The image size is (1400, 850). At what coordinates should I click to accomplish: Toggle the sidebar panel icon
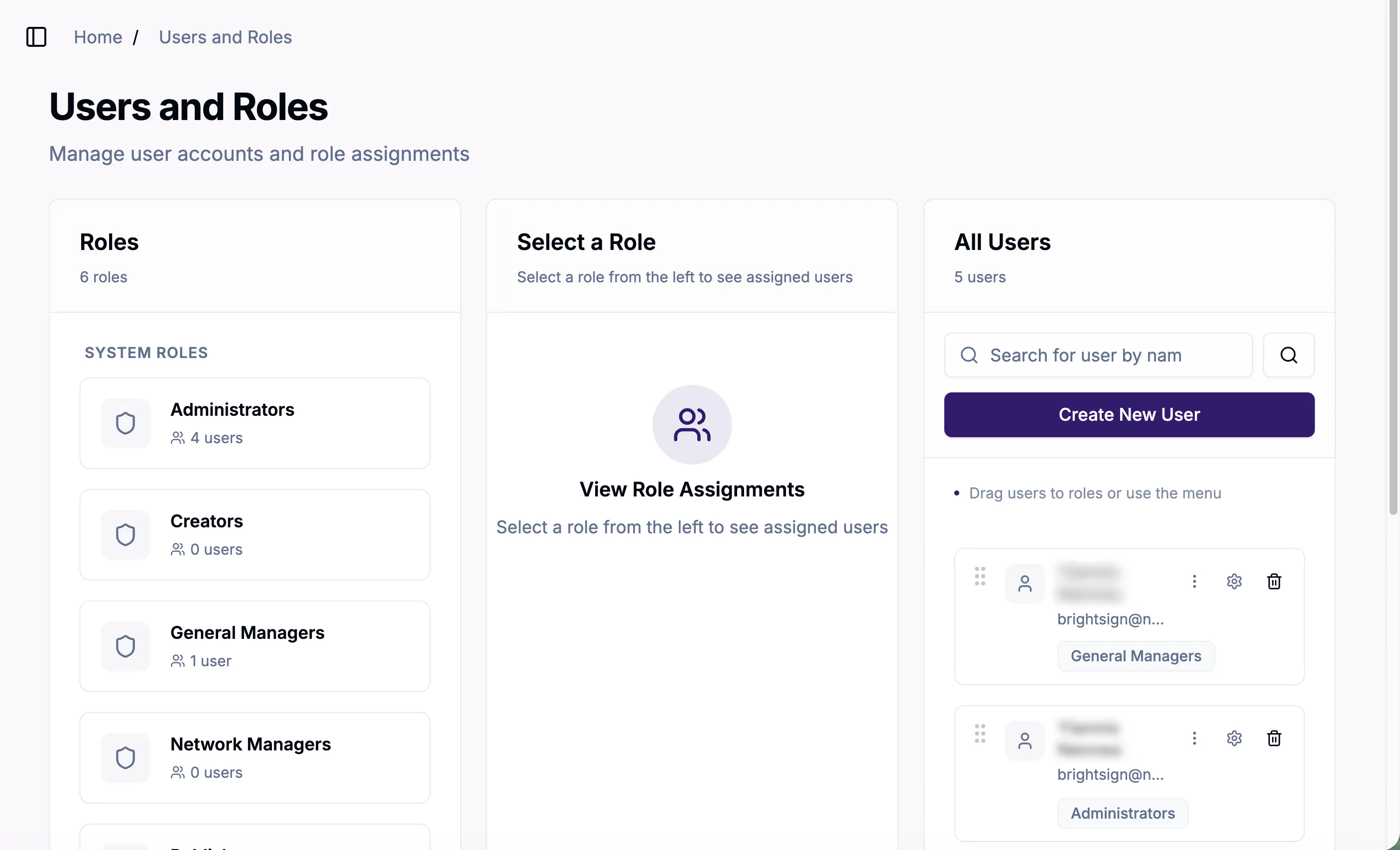tap(36, 37)
